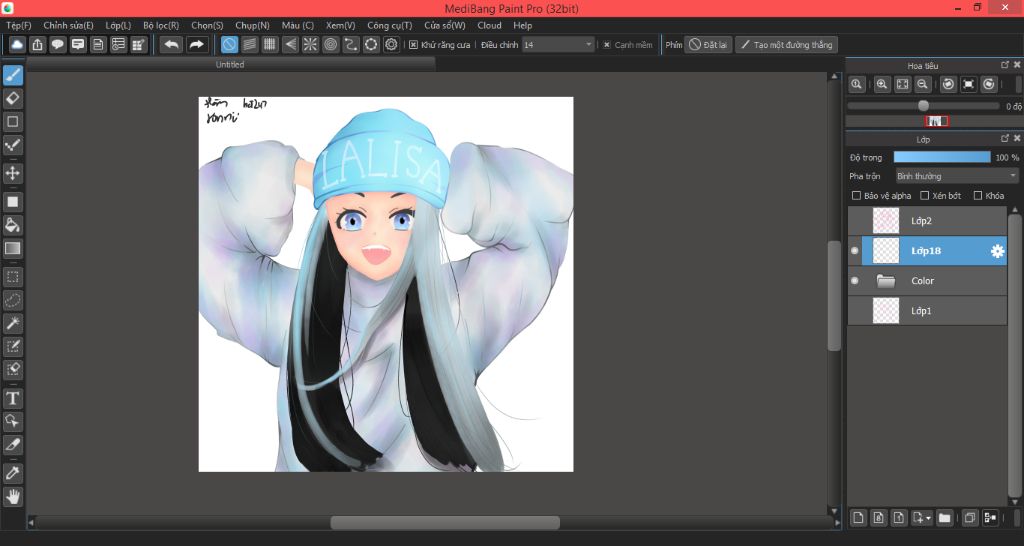Open Chỉnh sửa(E) menu
The height and width of the screenshot is (546, 1024).
pos(69,25)
